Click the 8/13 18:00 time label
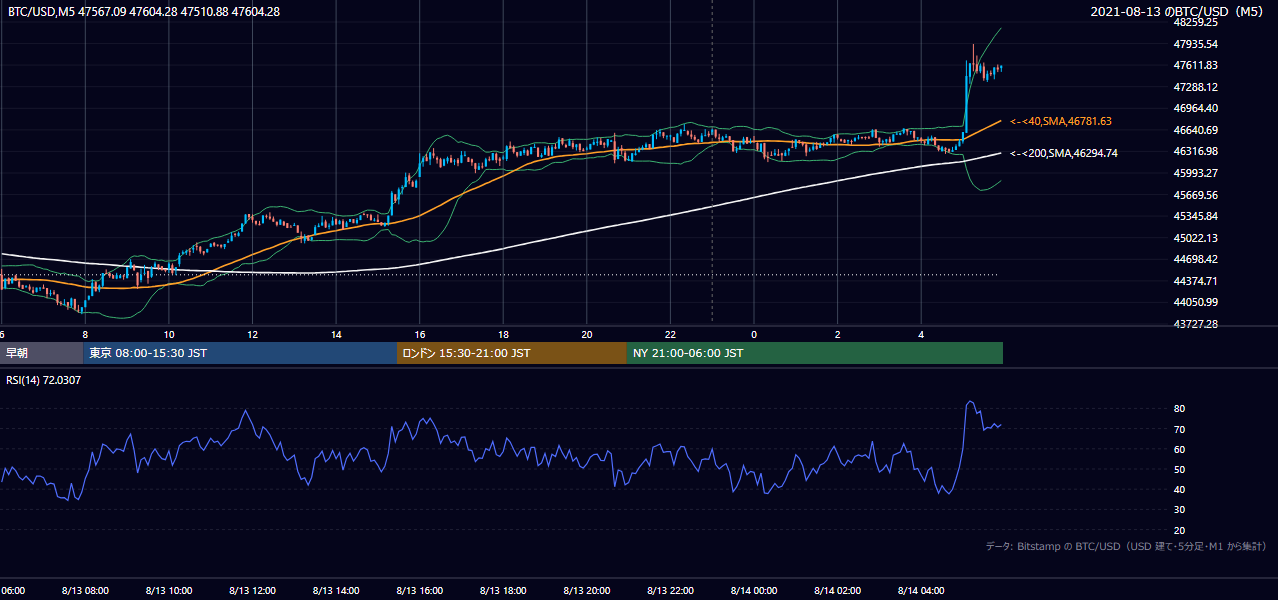The width and height of the screenshot is (1278, 600). point(503,591)
